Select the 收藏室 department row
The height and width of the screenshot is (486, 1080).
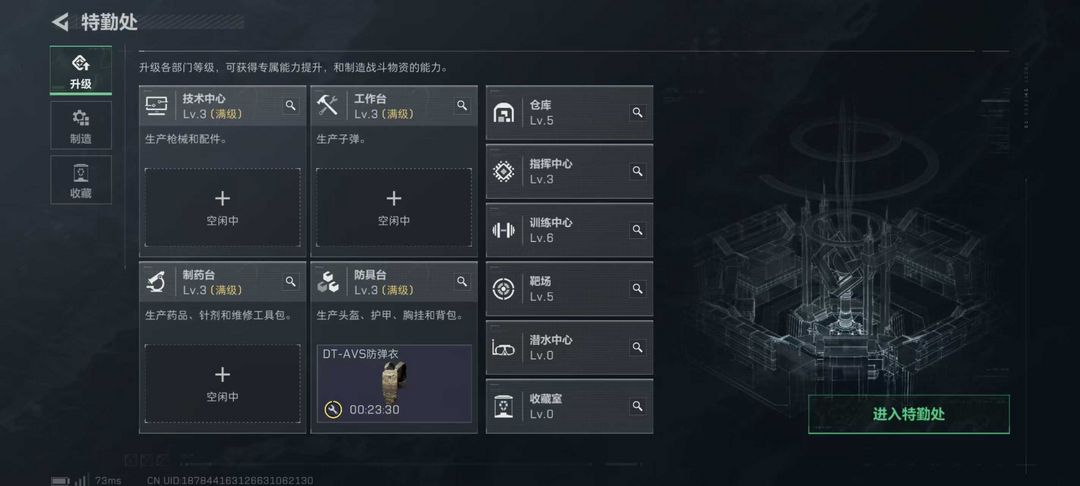pyautogui.click(x=570, y=406)
